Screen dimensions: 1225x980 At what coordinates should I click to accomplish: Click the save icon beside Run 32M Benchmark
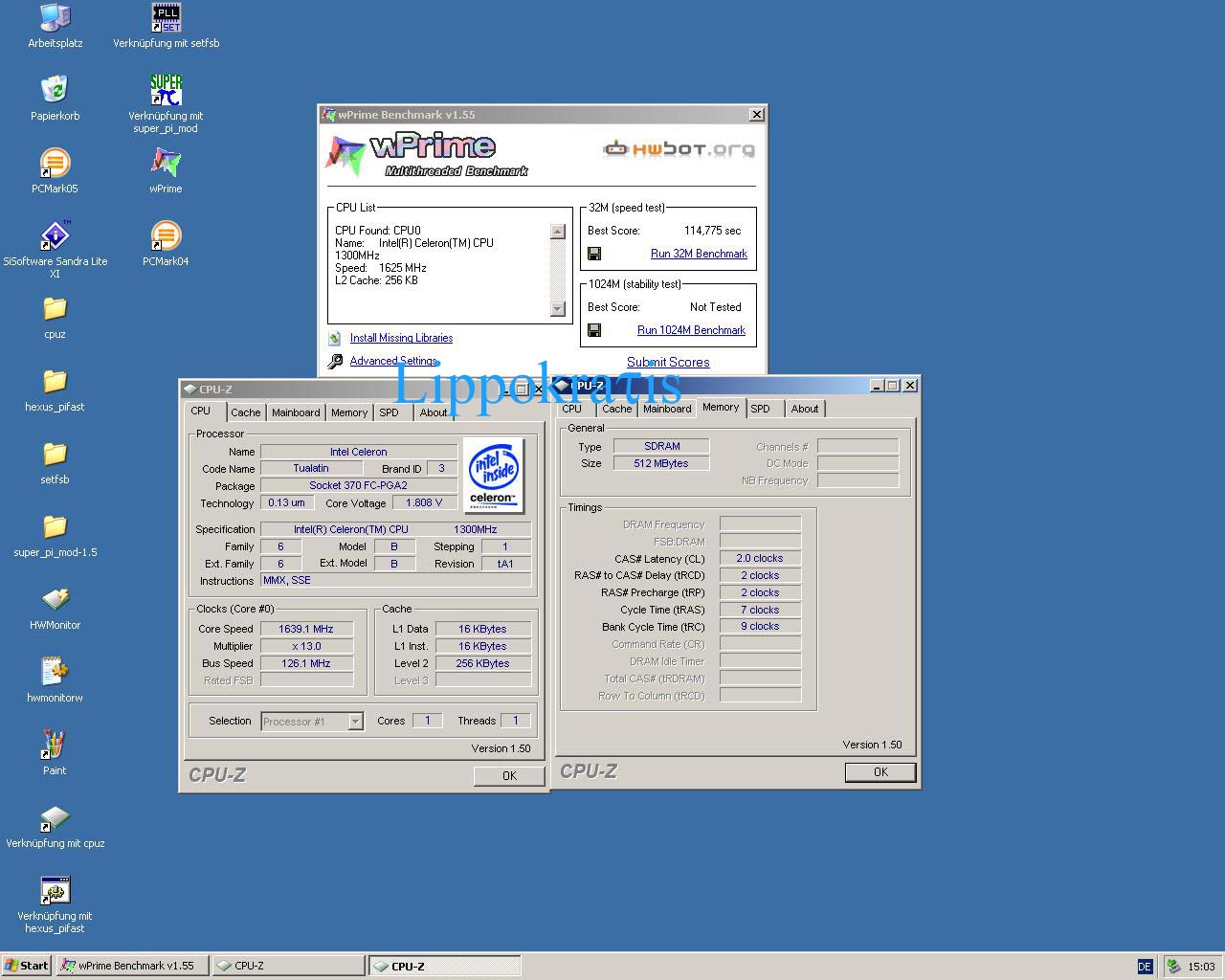click(x=594, y=254)
